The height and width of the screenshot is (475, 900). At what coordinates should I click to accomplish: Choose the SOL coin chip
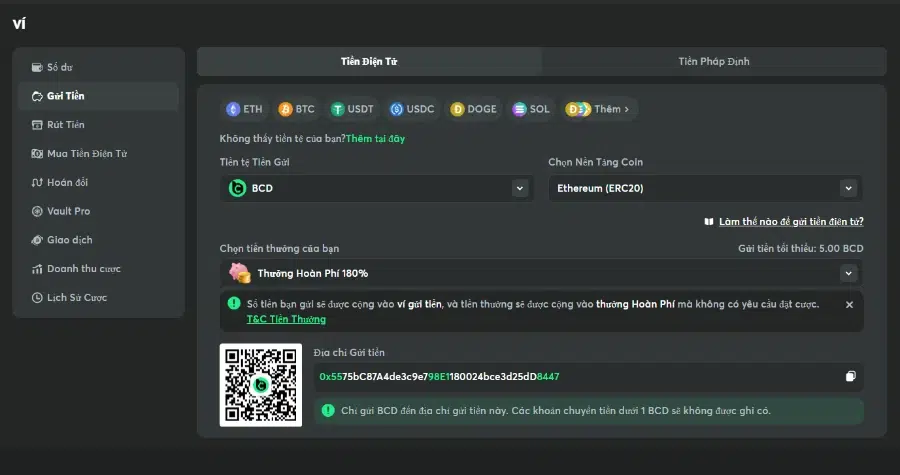(532, 109)
